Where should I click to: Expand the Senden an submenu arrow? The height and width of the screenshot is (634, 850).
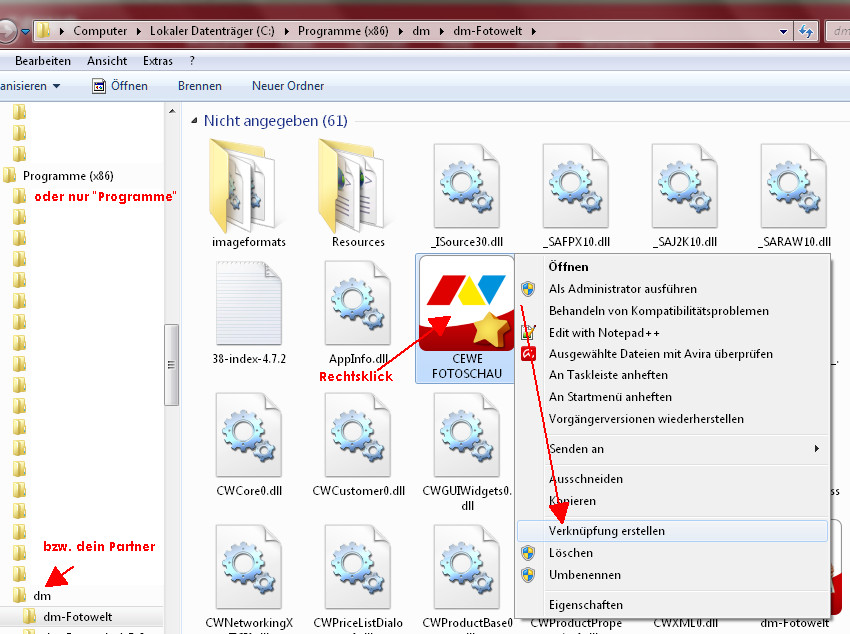(816, 449)
